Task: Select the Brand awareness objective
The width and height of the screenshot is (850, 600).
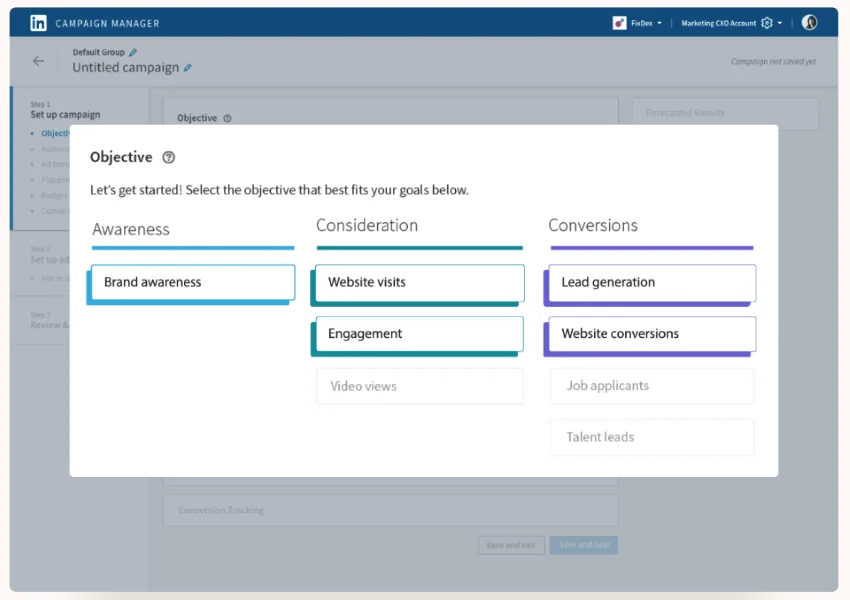Action: pyautogui.click(x=193, y=282)
